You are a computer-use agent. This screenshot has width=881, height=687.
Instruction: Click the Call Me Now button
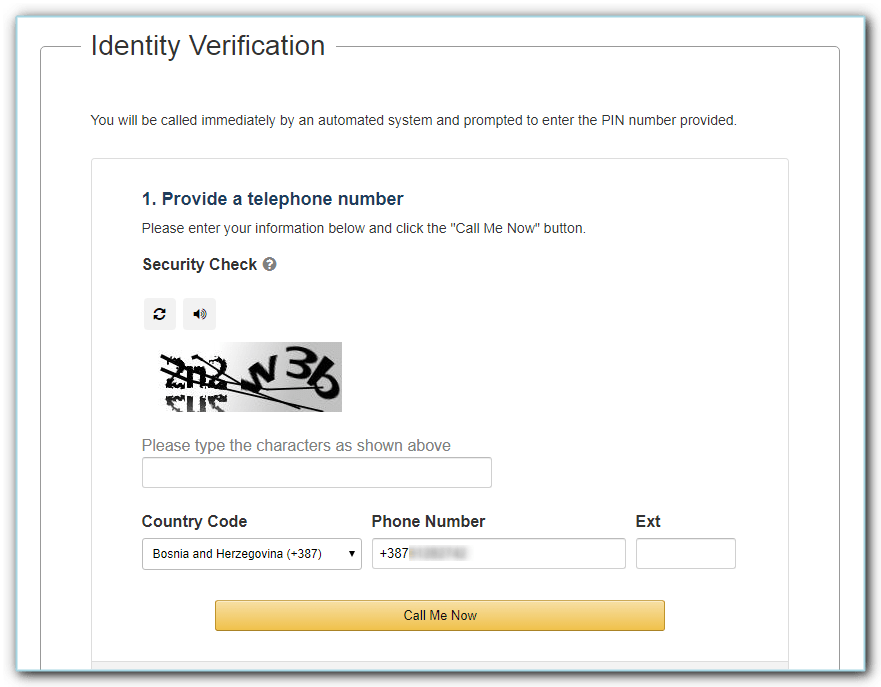(440, 616)
